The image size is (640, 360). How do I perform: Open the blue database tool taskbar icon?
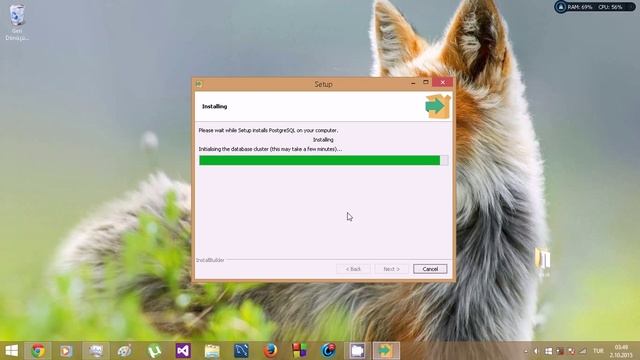(241, 351)
